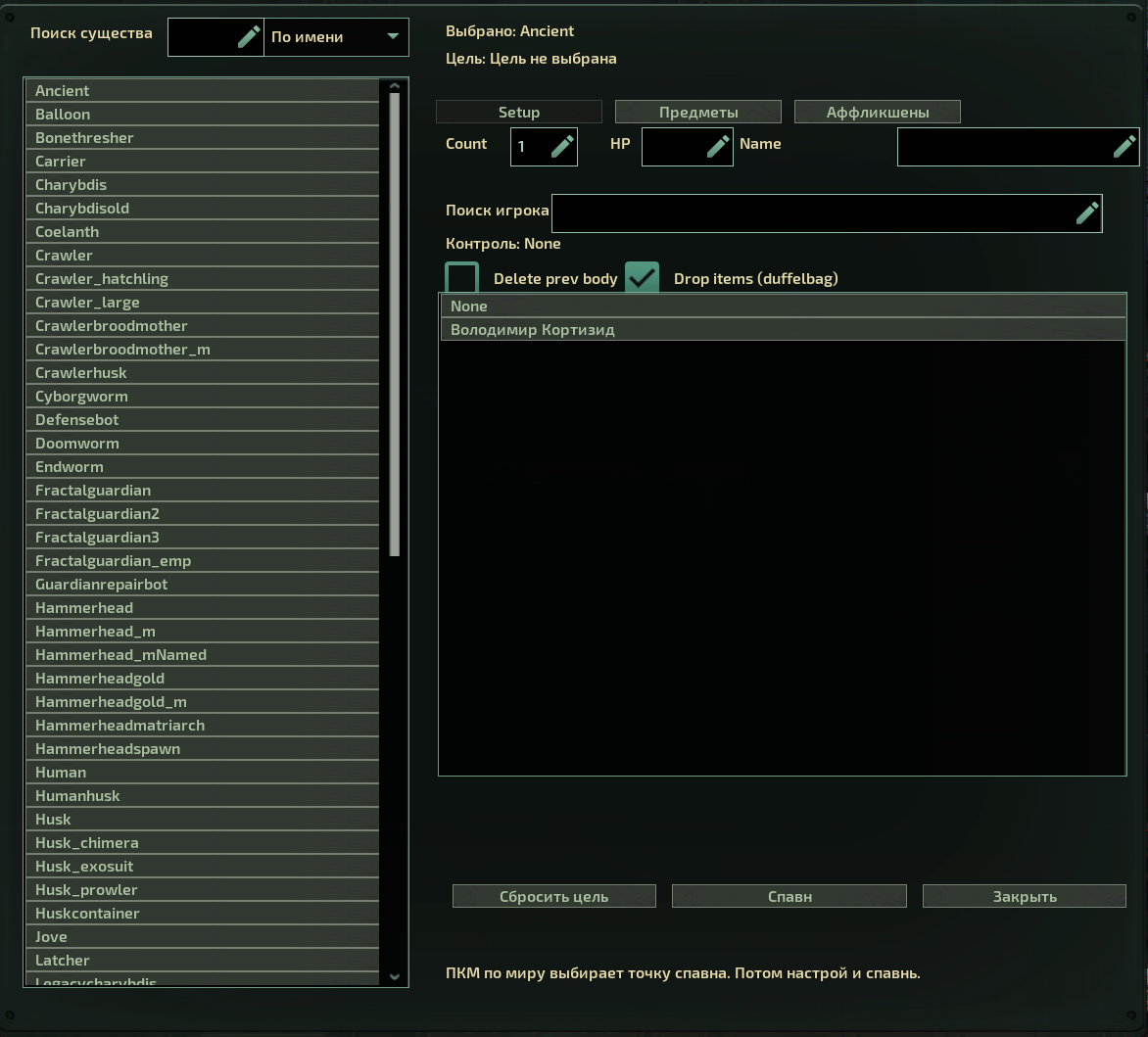The height and width of the screenshot is (1037, 1148).
Task: Select Husk_prowler creature
Action: 203,889
